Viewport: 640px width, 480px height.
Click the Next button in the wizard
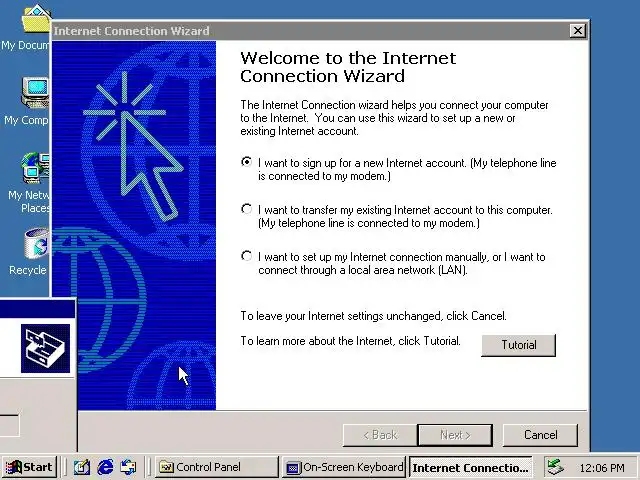click(x=455, y=435)
